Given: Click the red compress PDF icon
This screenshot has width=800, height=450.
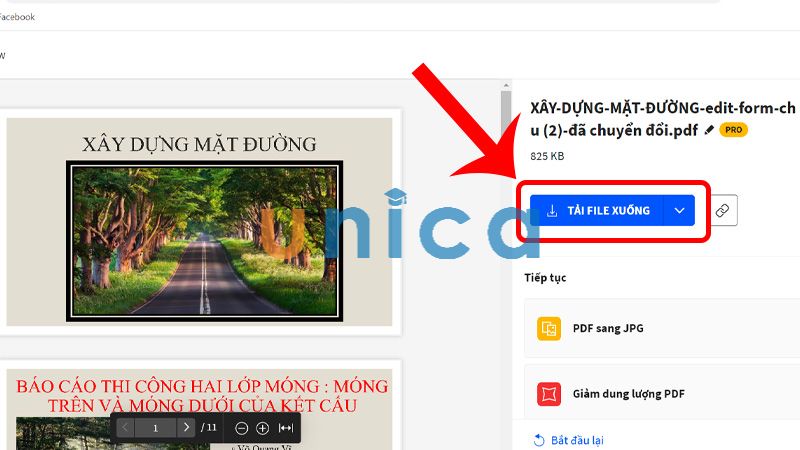Looking at the screenshot, I should coord(549,394).
